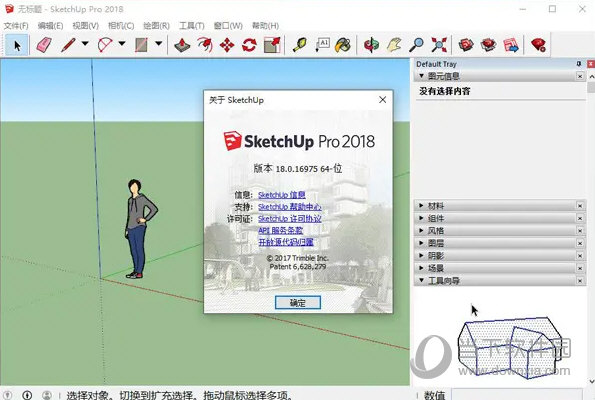The height and width of the screenshot is (400, 595).
Task: Open the Rectangle tool dropdown arrow
Action: [159, 44]
